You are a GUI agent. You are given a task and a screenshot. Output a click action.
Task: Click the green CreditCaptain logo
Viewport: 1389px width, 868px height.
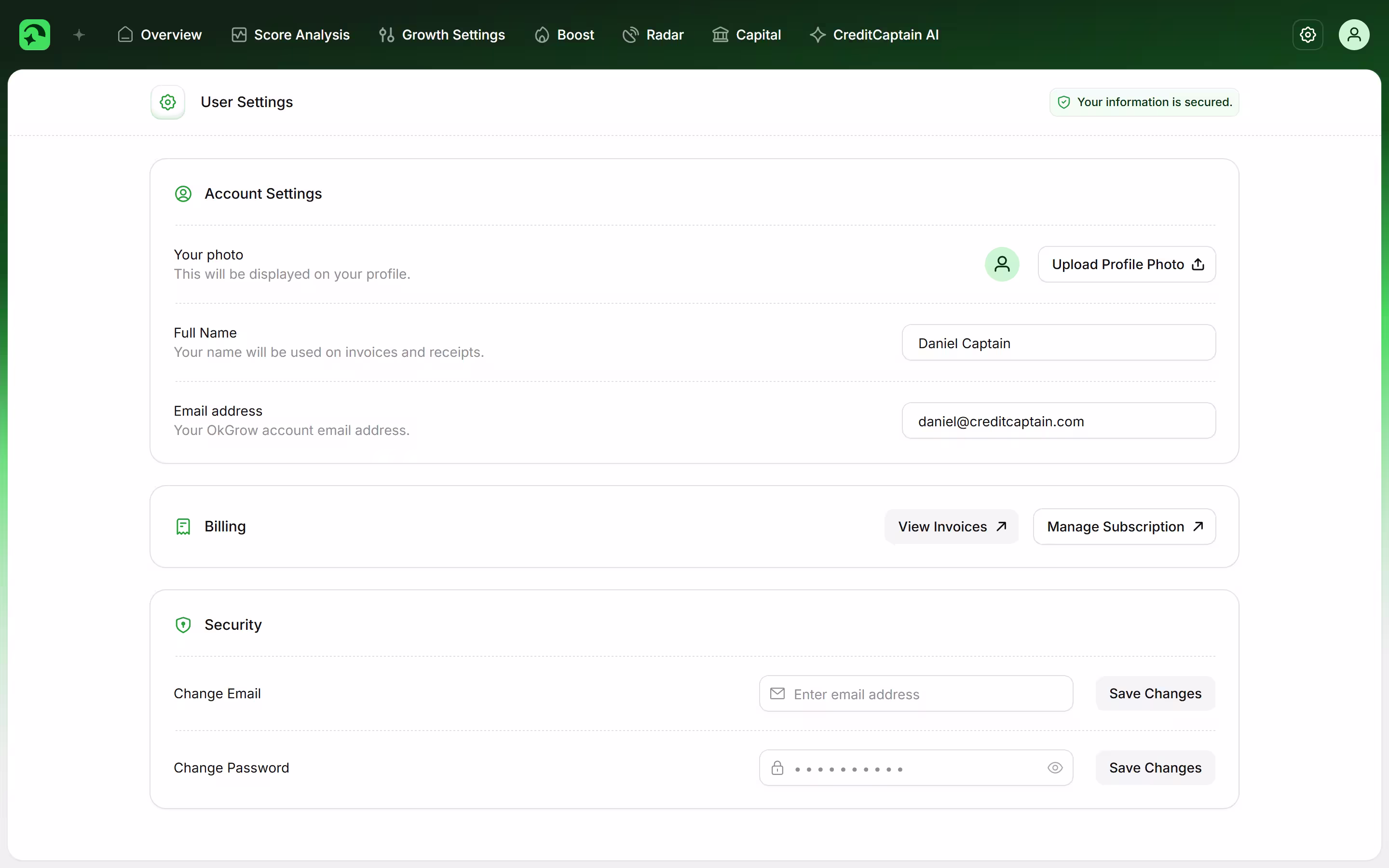click(34, 34)
